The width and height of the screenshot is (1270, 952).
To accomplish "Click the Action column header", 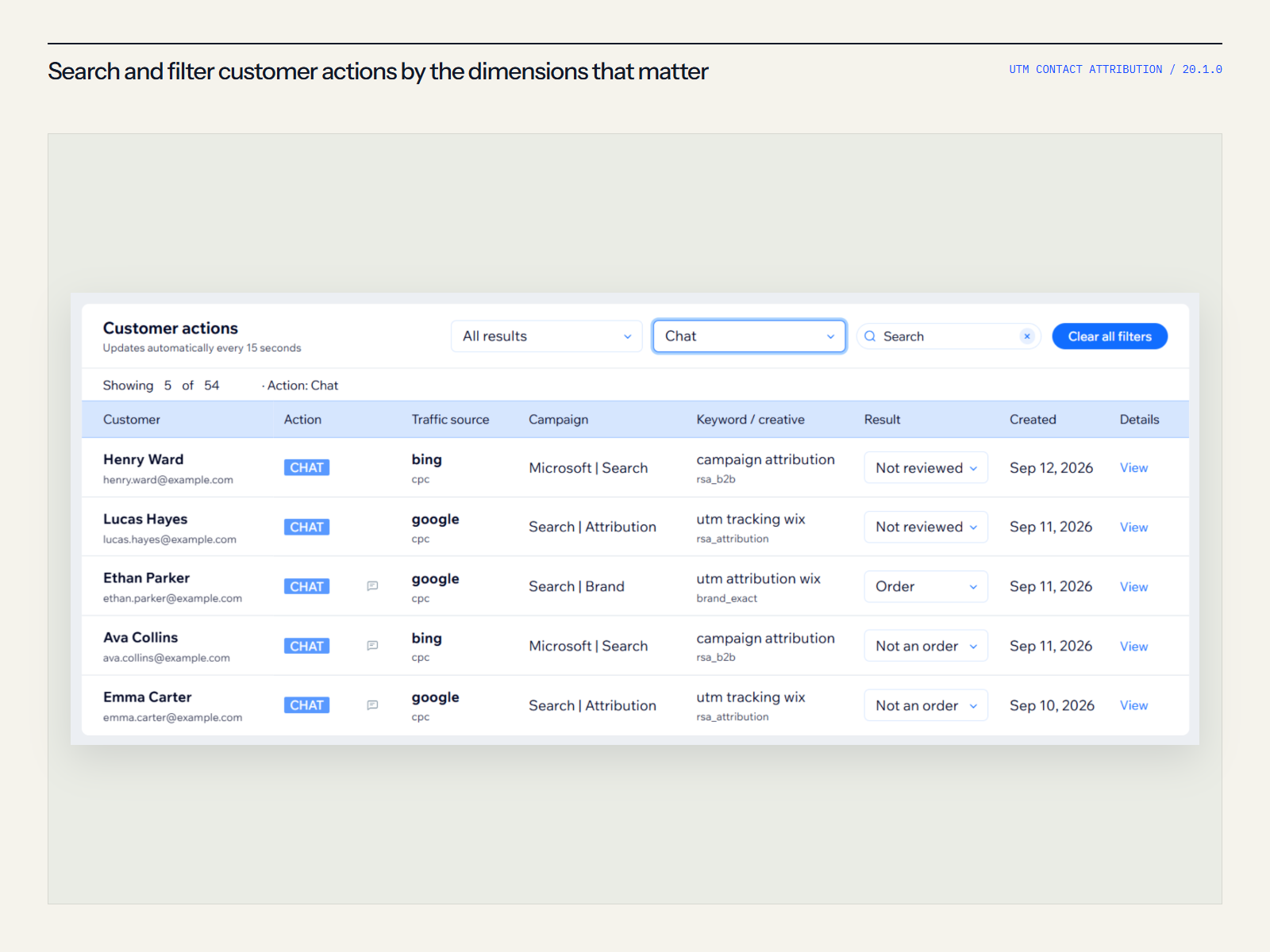I will coord(302,420).
